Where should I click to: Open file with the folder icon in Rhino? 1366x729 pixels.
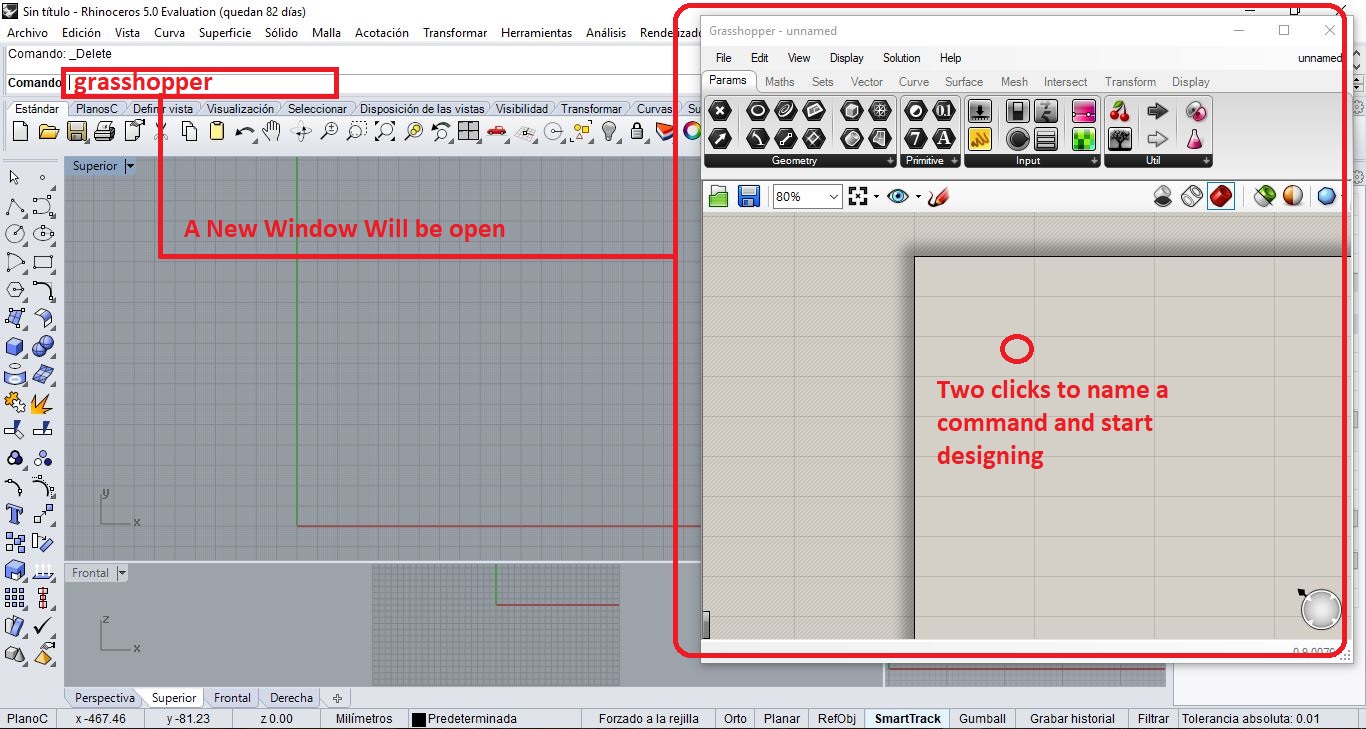[48, 131]
